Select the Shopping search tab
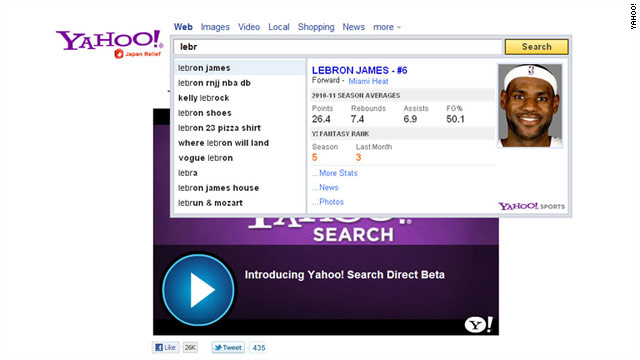This screenshot has width=640, height=360. [x=316, y=27]
